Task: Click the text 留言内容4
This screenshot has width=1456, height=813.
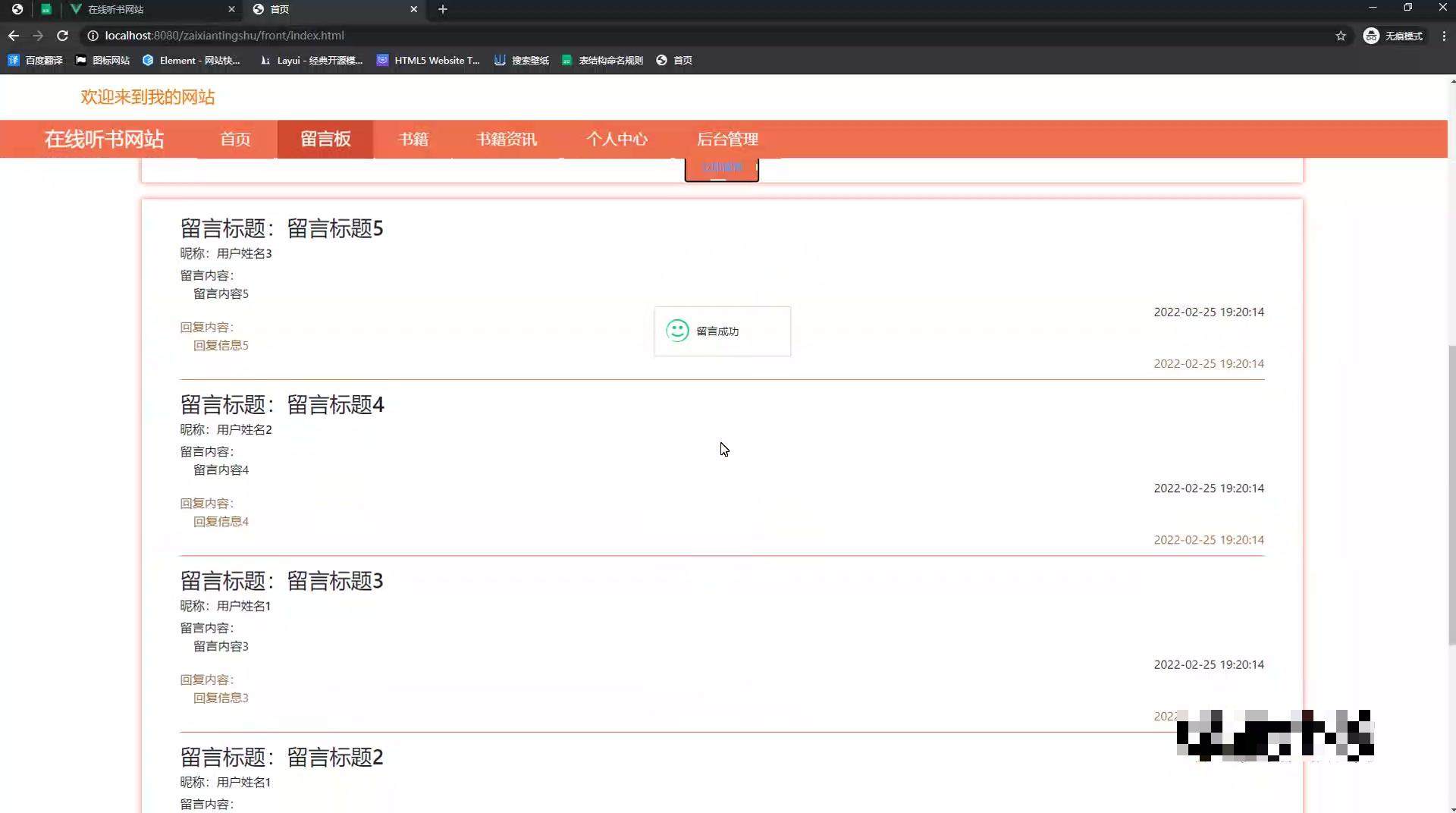Action: click(221, 469)
